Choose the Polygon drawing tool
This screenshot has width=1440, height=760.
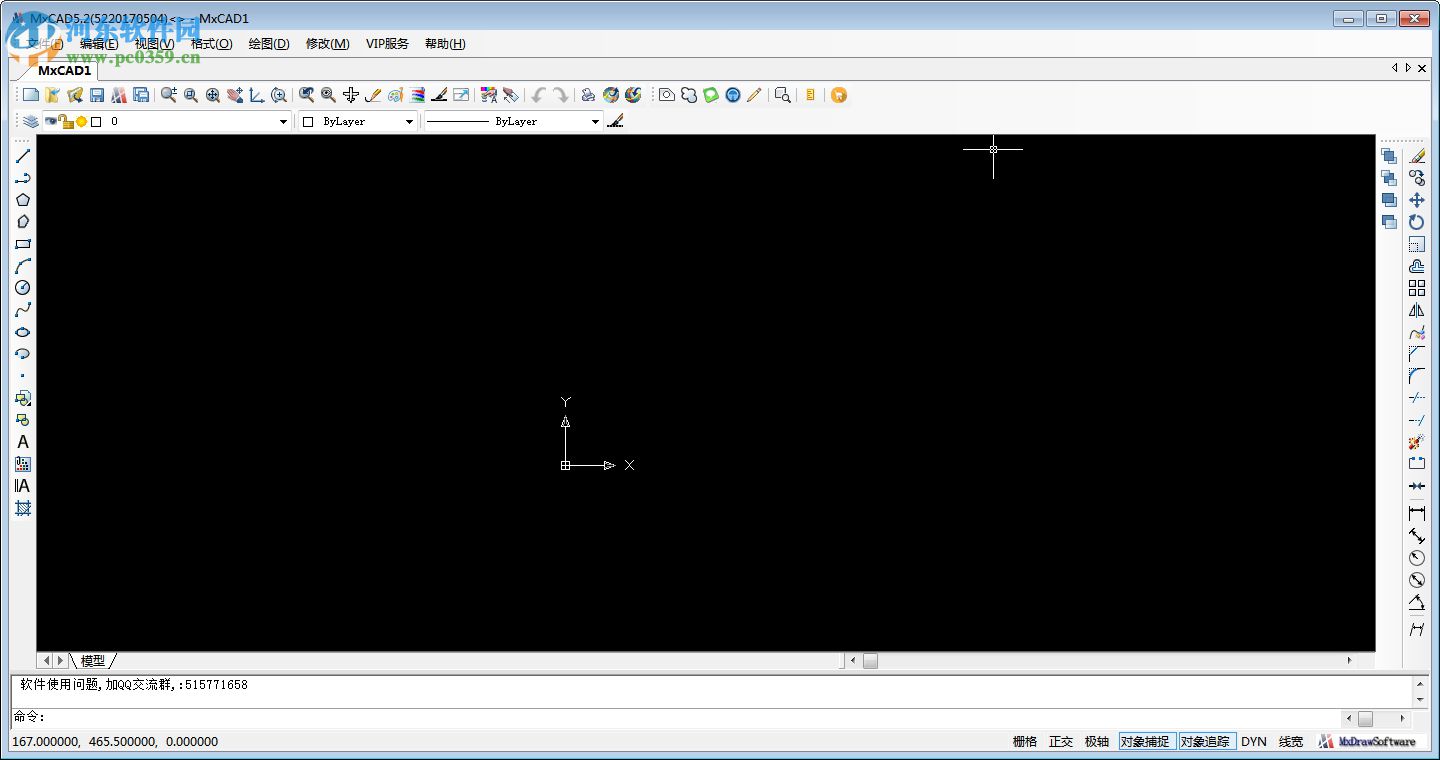click(22, 200)
